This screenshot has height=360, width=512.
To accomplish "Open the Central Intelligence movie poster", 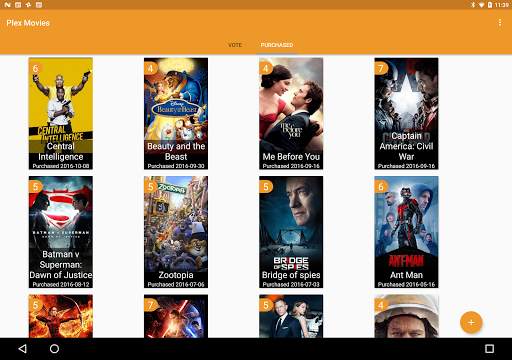I will tap(61, 114).
